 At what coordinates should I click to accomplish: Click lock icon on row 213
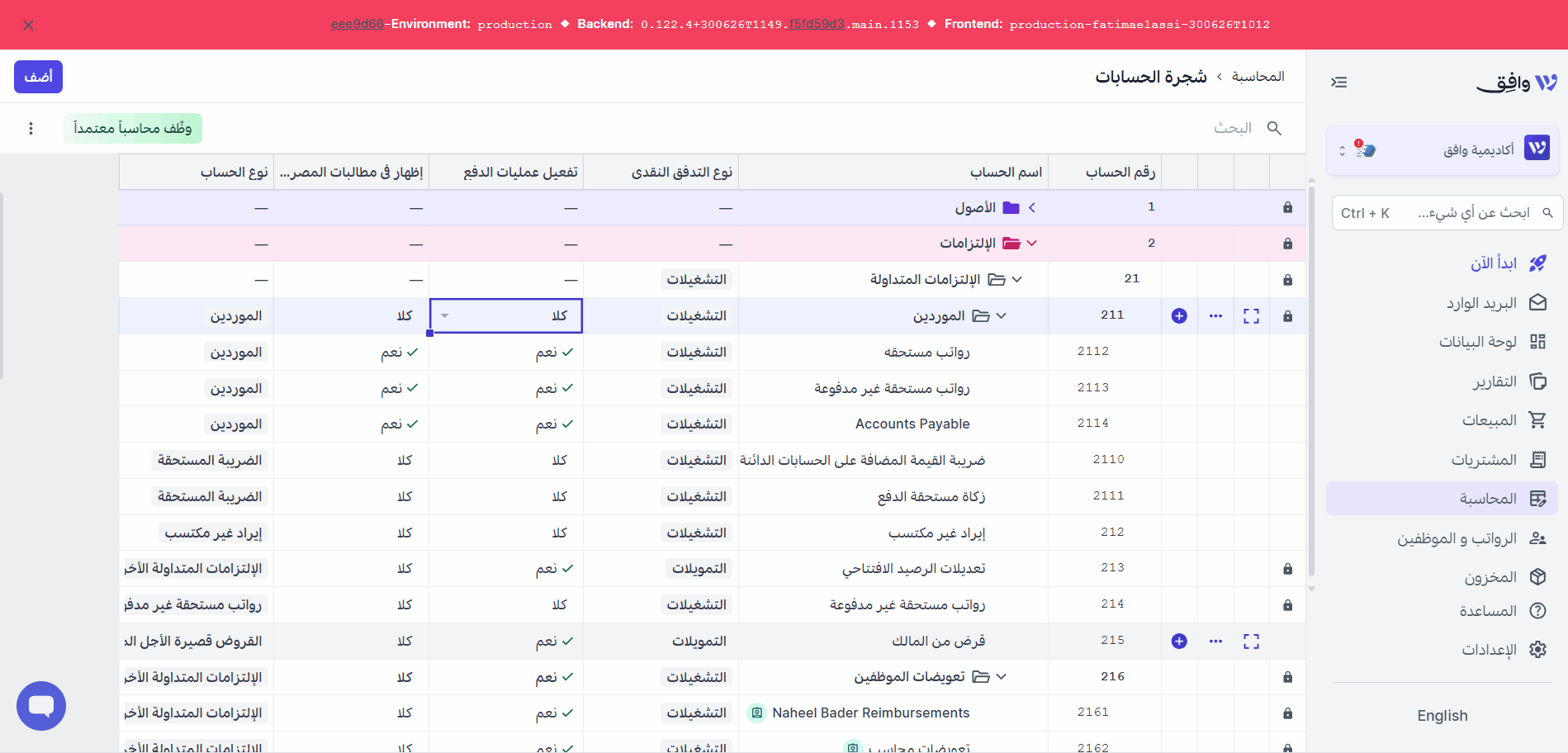click(x=1288, y=569)
